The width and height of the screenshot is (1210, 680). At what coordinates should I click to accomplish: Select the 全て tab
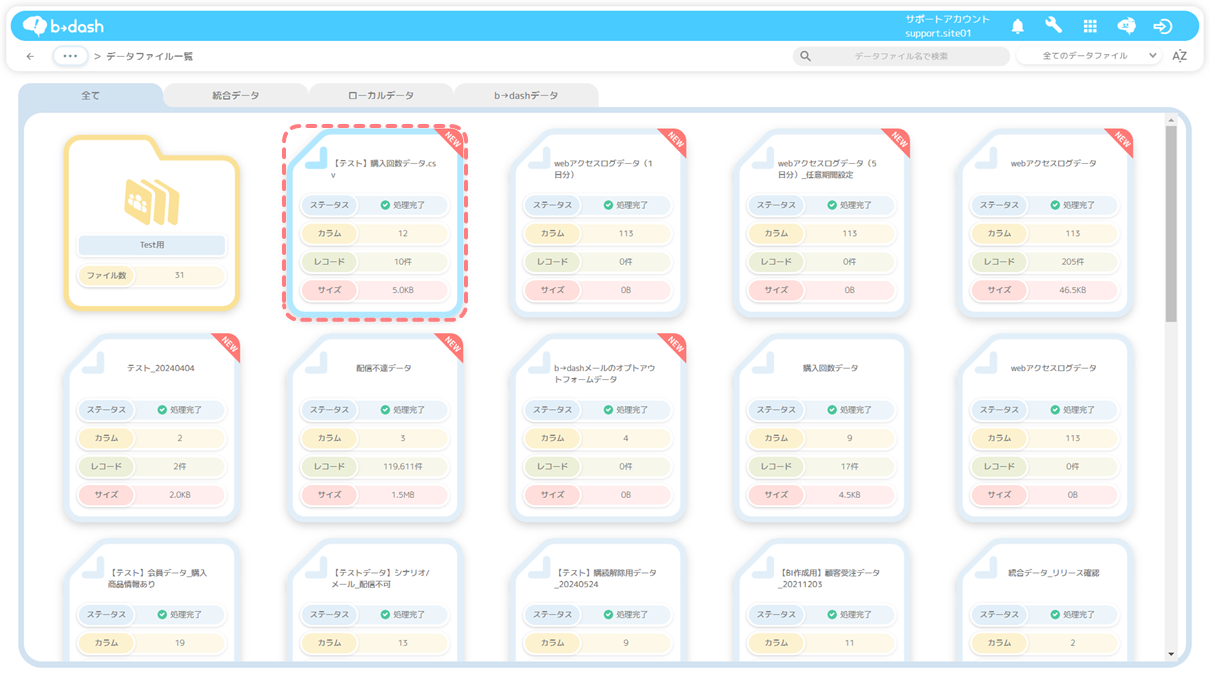tap(91, 96)
